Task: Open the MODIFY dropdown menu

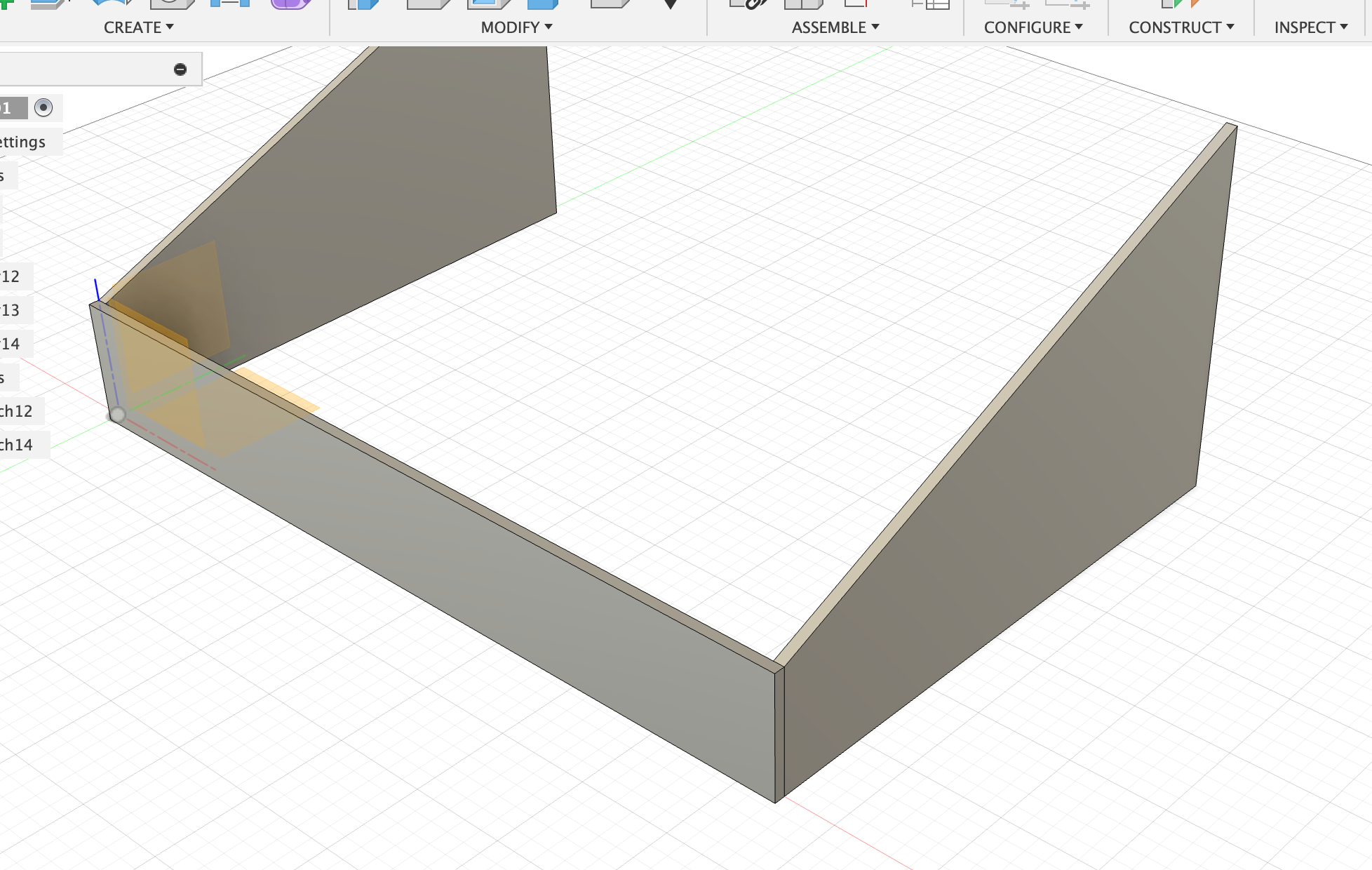Action: 516,27
